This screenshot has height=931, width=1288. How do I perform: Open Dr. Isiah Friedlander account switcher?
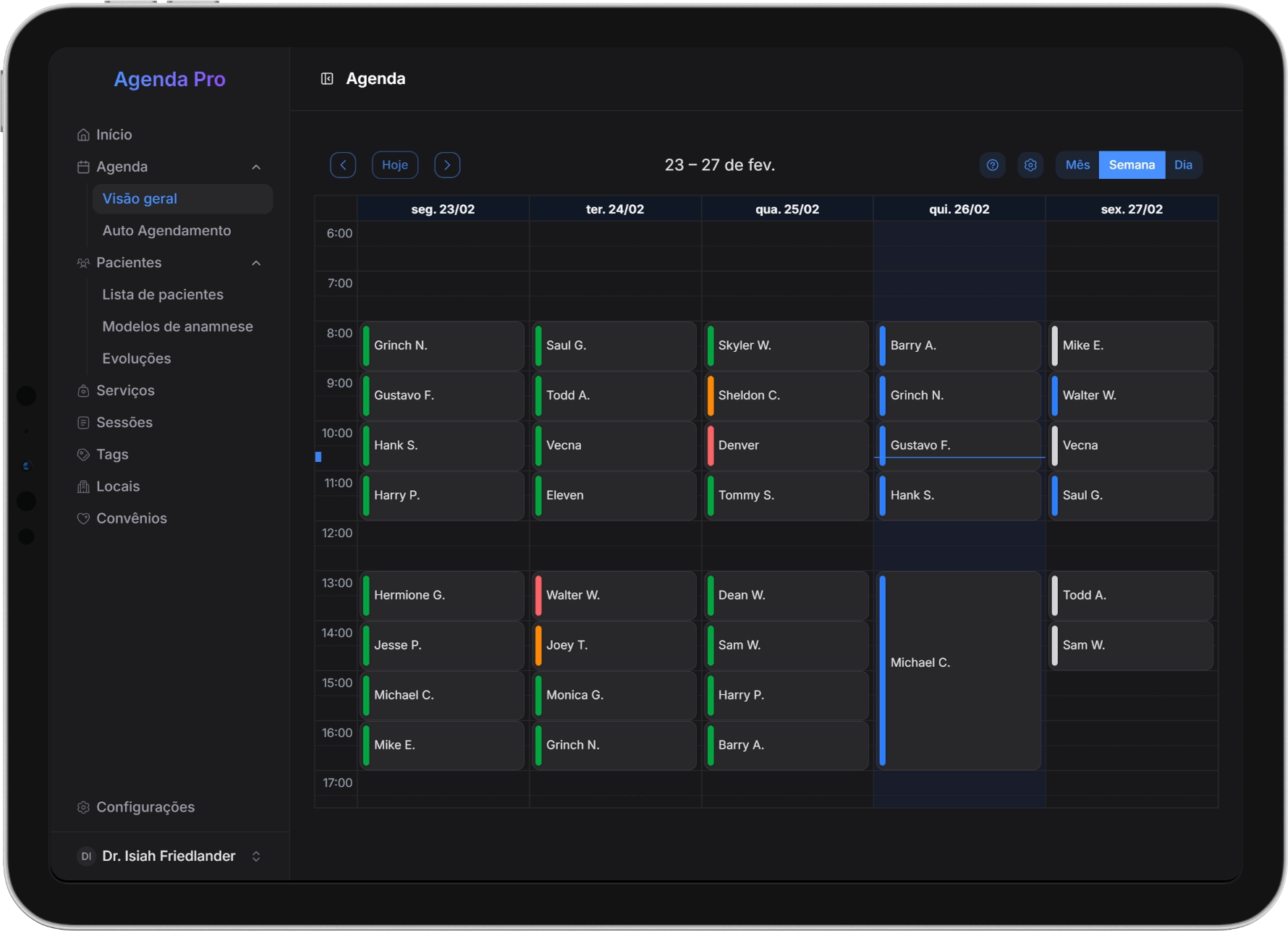point(256,856)
